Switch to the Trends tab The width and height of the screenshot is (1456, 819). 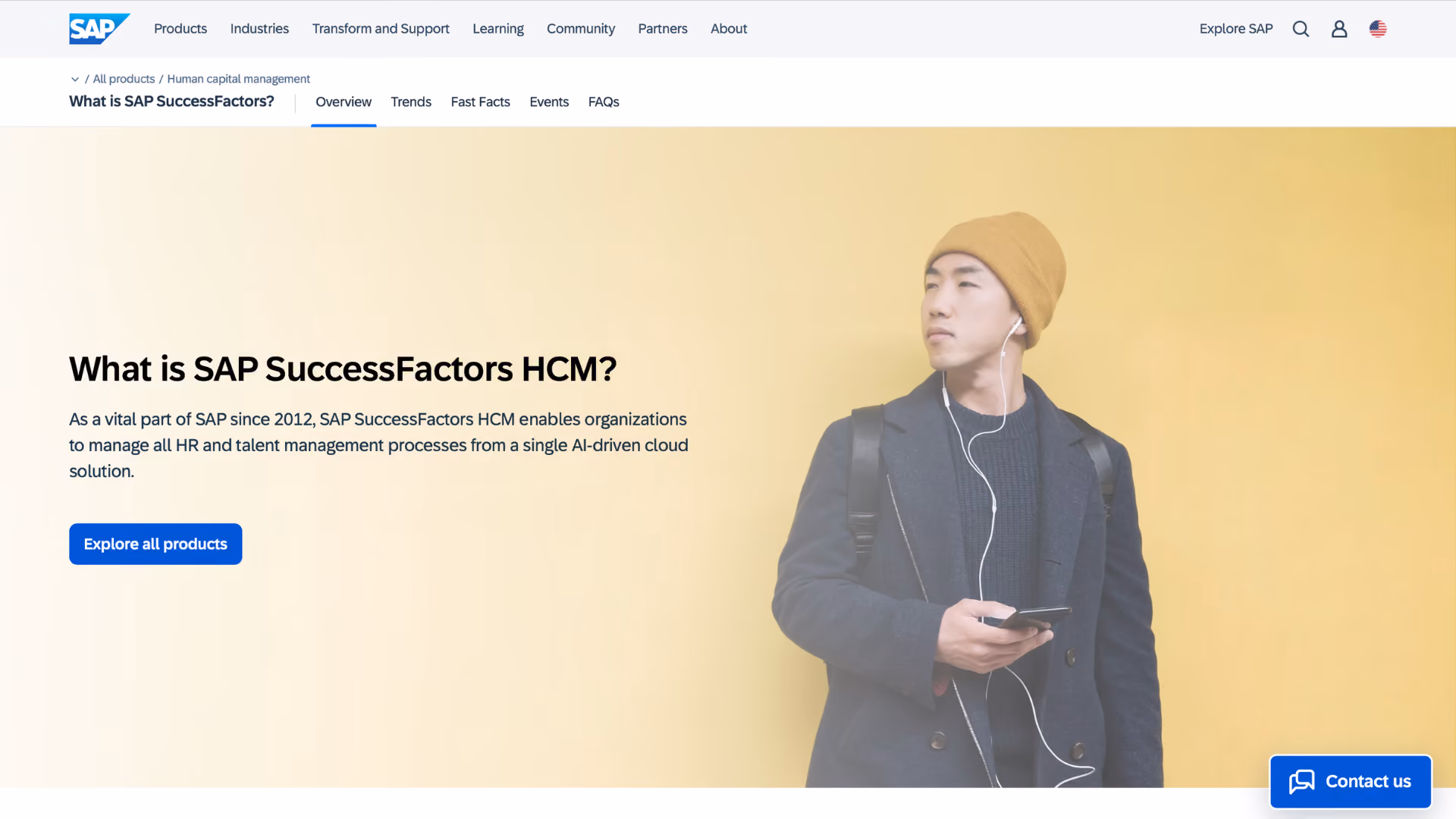411,102
